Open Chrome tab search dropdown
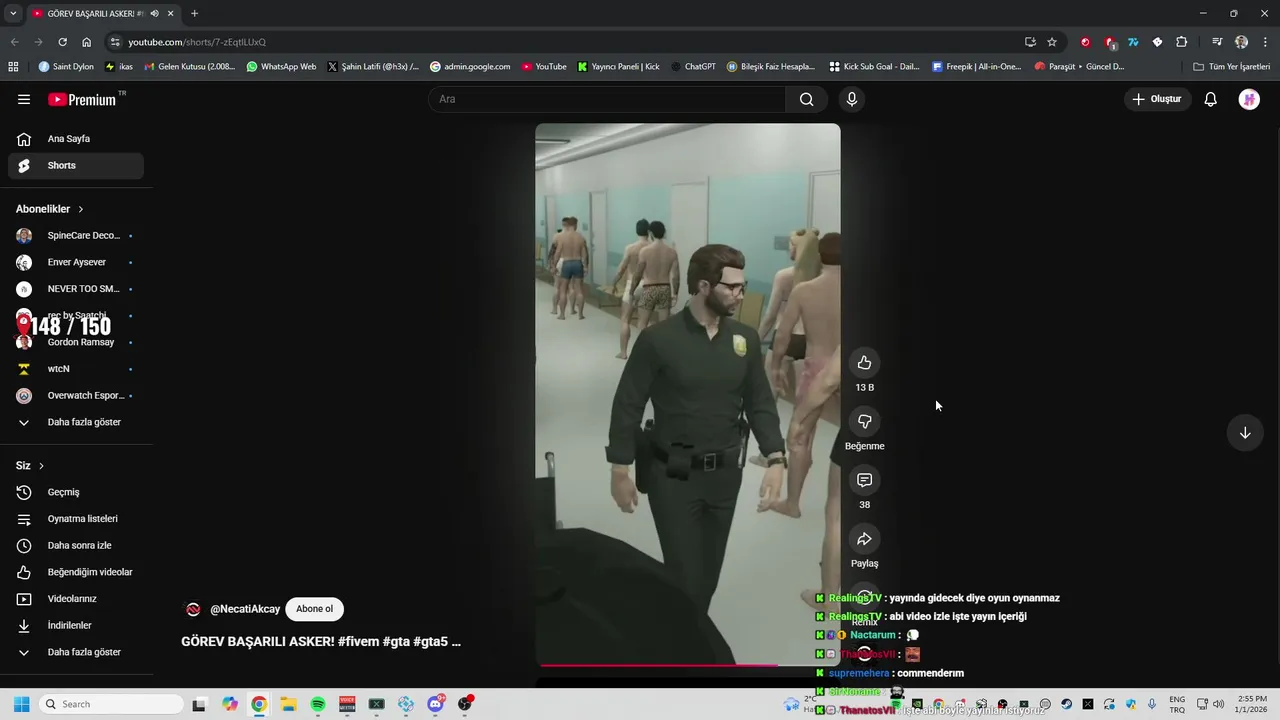This screenshot has height=720, width=1280. pos(13,13)
